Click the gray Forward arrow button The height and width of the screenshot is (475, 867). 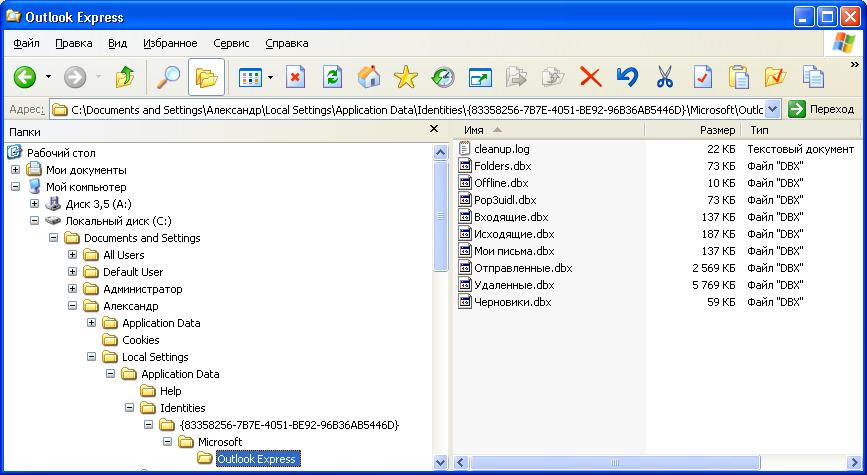tap(75, 77)
